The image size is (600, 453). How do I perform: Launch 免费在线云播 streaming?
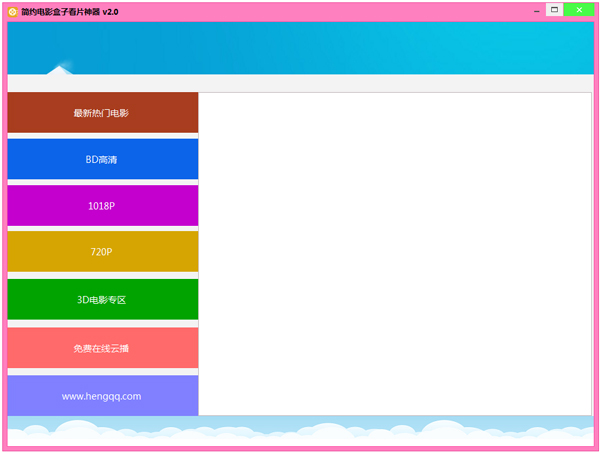pyautogui.click(x=102, y=348)
